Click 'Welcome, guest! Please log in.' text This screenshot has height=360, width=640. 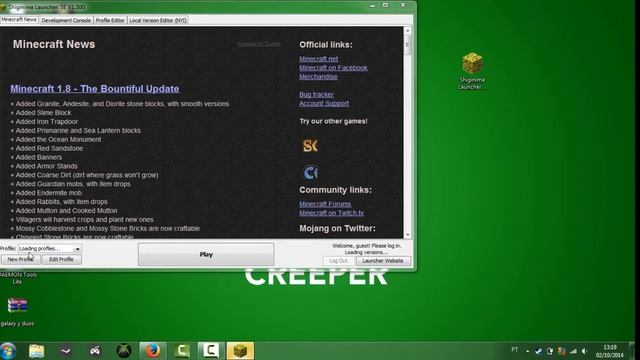(367, 246)
